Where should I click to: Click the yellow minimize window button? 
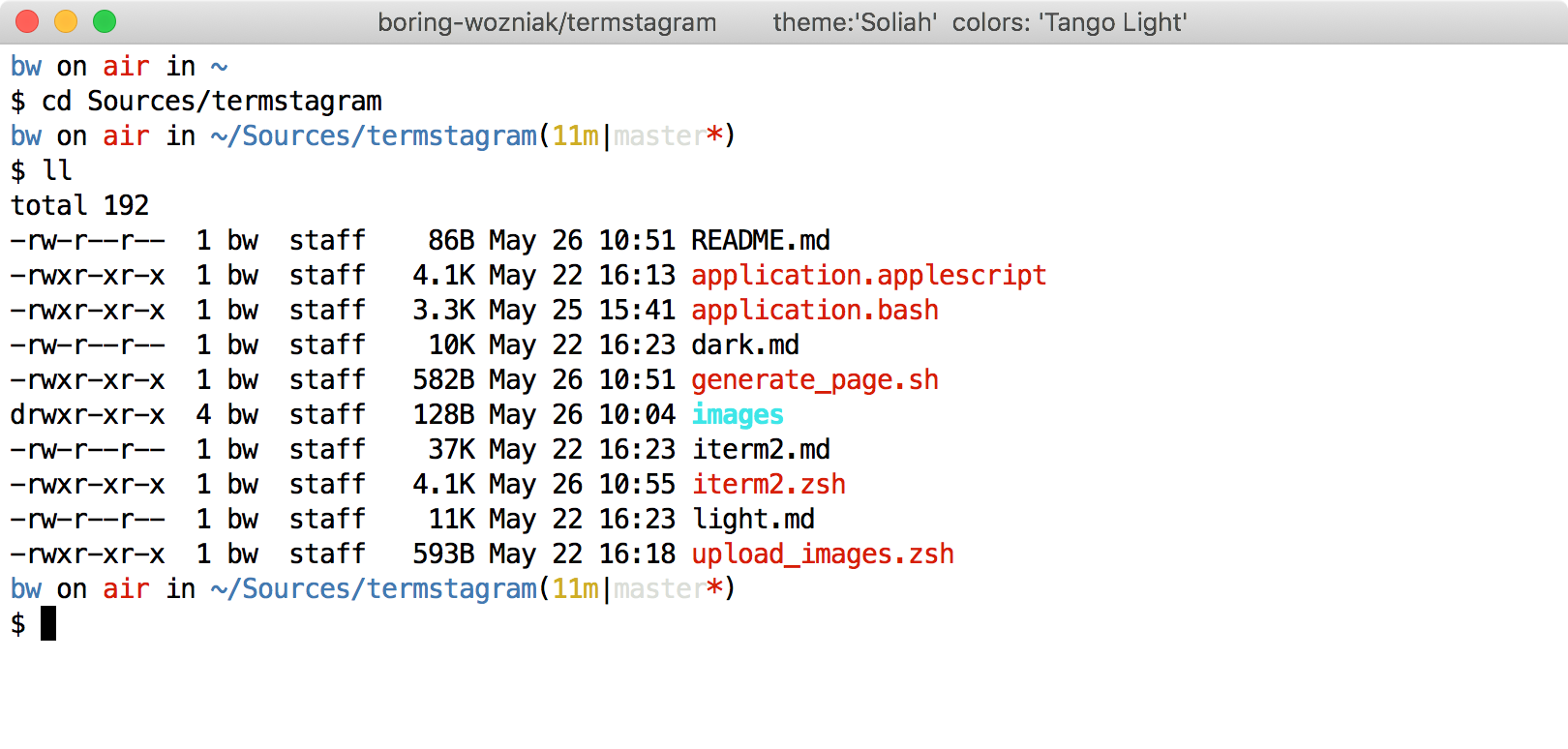point(66,21)
